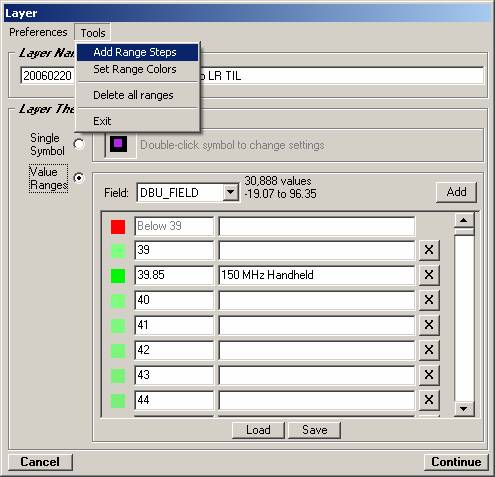Select the Value Ranges radio button
Image resolution: width=495 pixels, height=477 pixels.
(79, 178)
